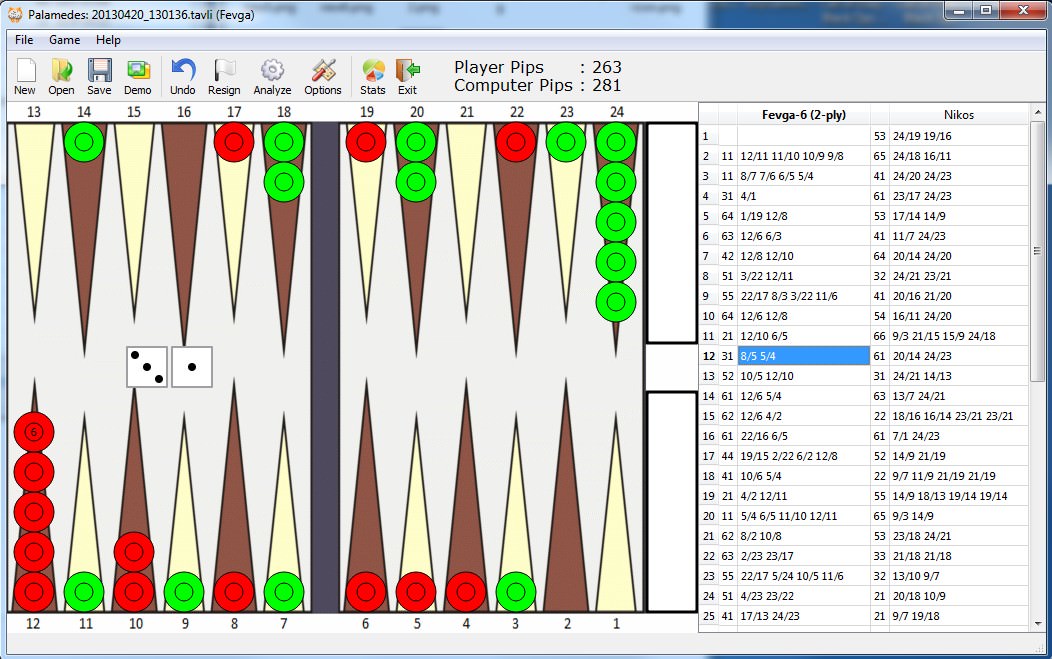The width and height of the screenshot is (1052, 659).
Task: Select highlighted move 8/5 5/4 in row 12
Action: (803, 356)
